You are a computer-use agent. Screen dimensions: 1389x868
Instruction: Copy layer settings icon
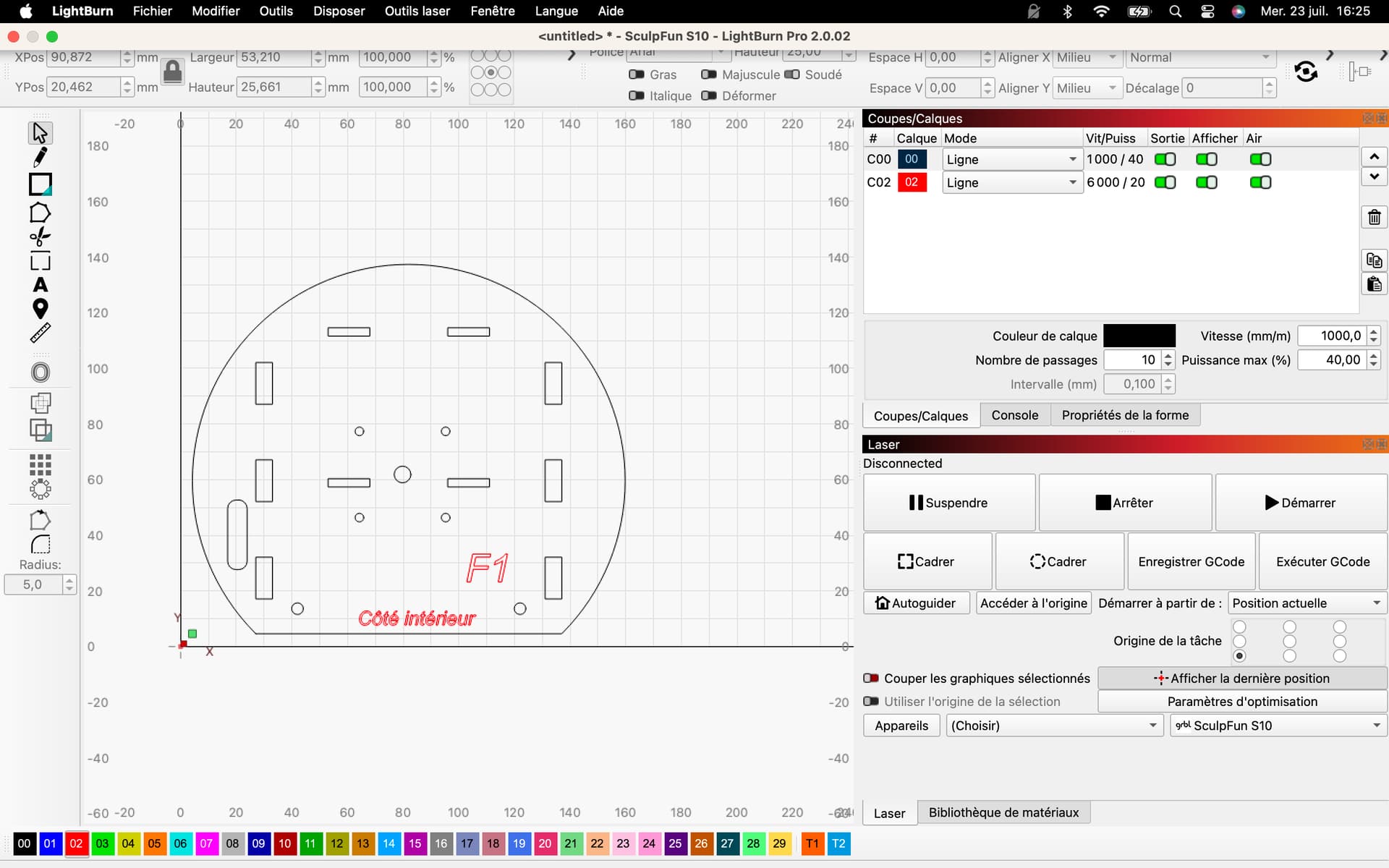(1374, 260)
